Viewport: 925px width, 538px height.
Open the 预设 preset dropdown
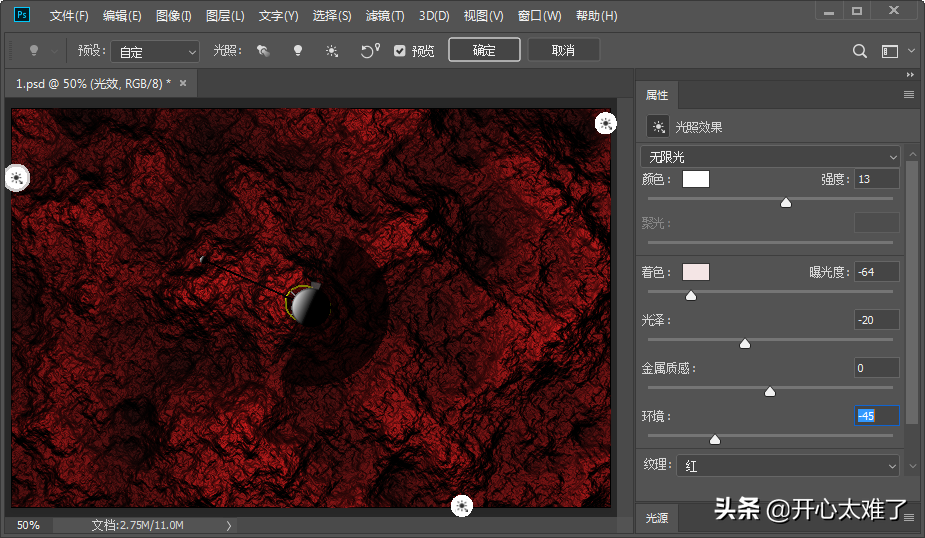click(154, 51)
